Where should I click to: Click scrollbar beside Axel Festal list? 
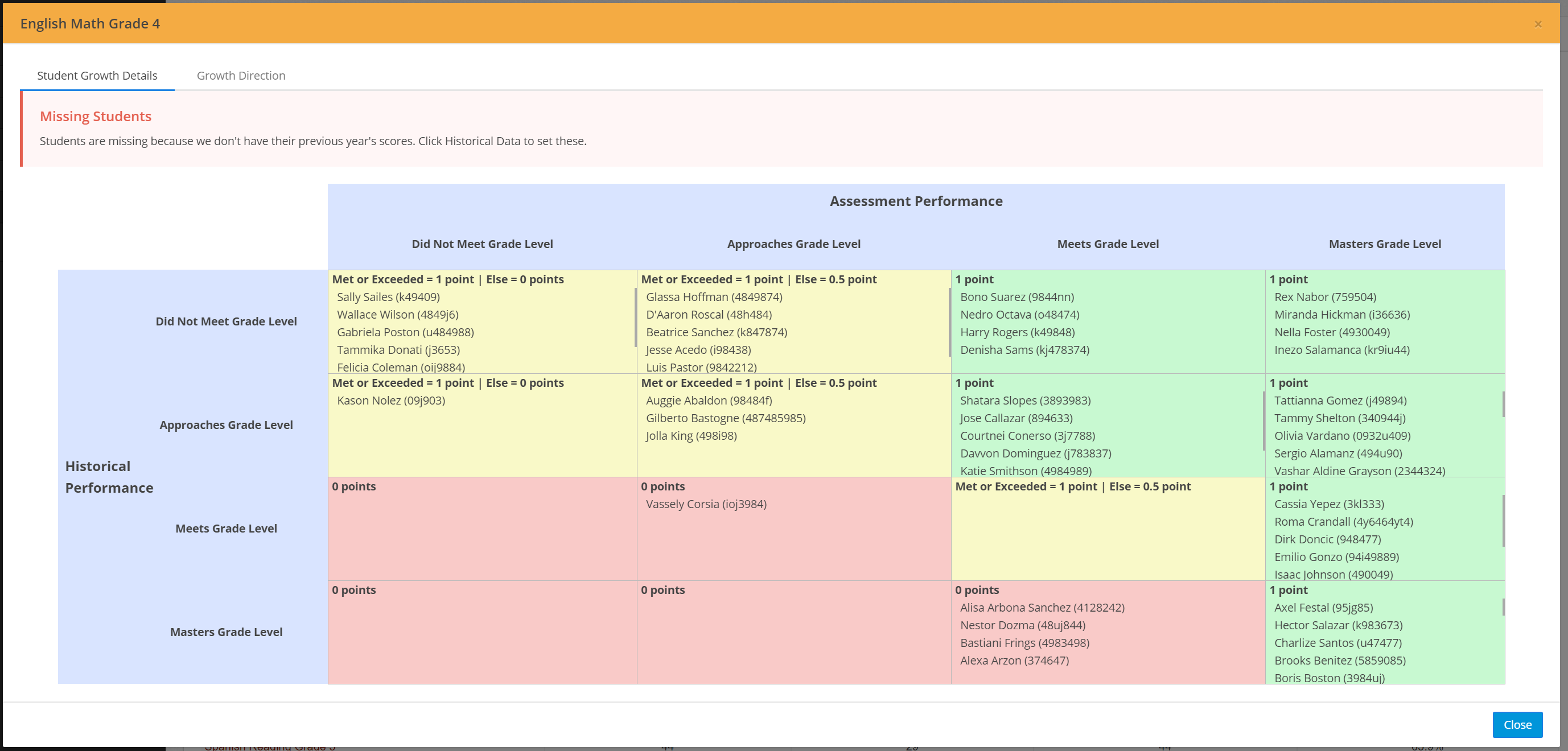(x=1503, y=606)
